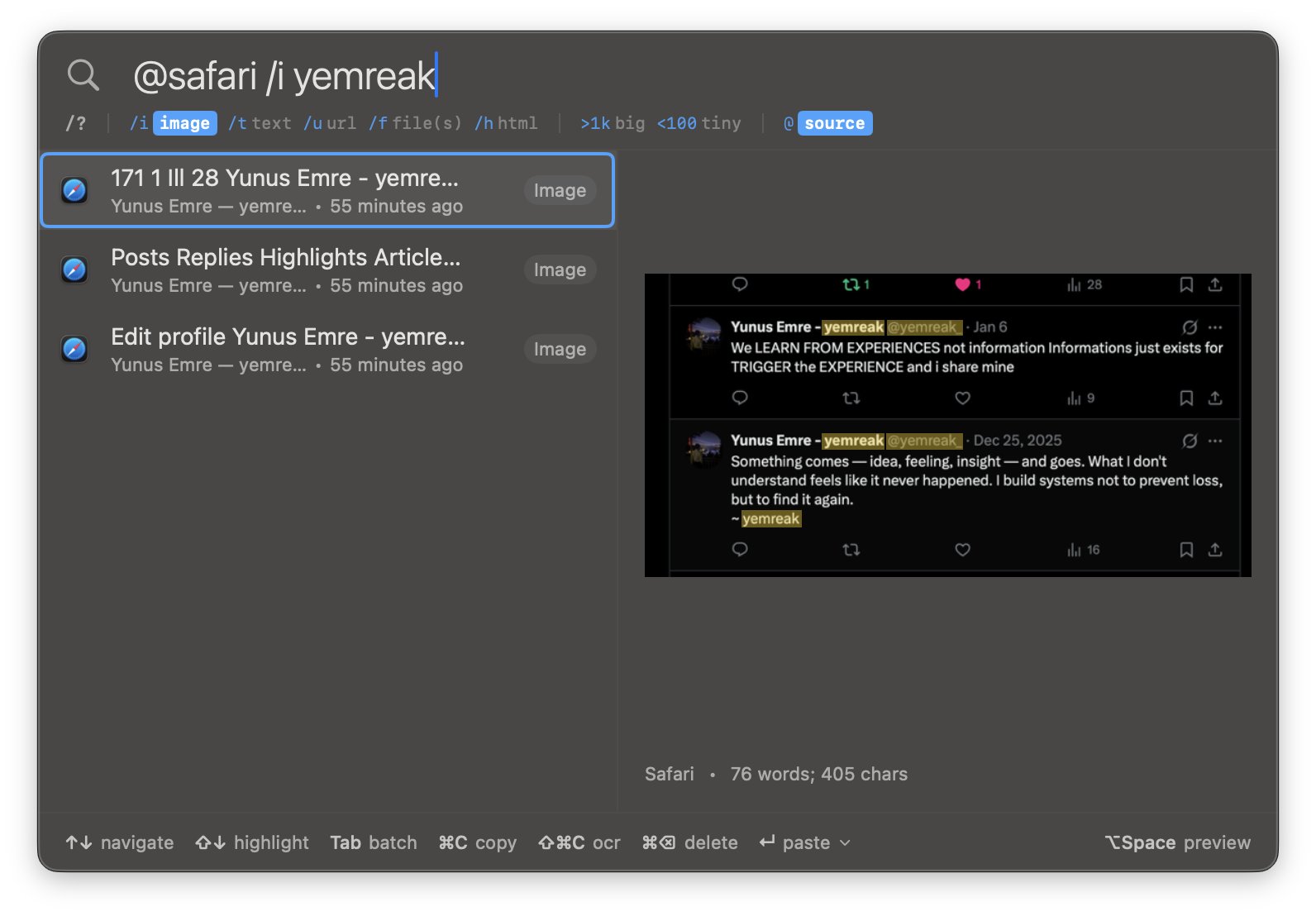Toggle the '/i image' filter chip

[x=173, y=123]
